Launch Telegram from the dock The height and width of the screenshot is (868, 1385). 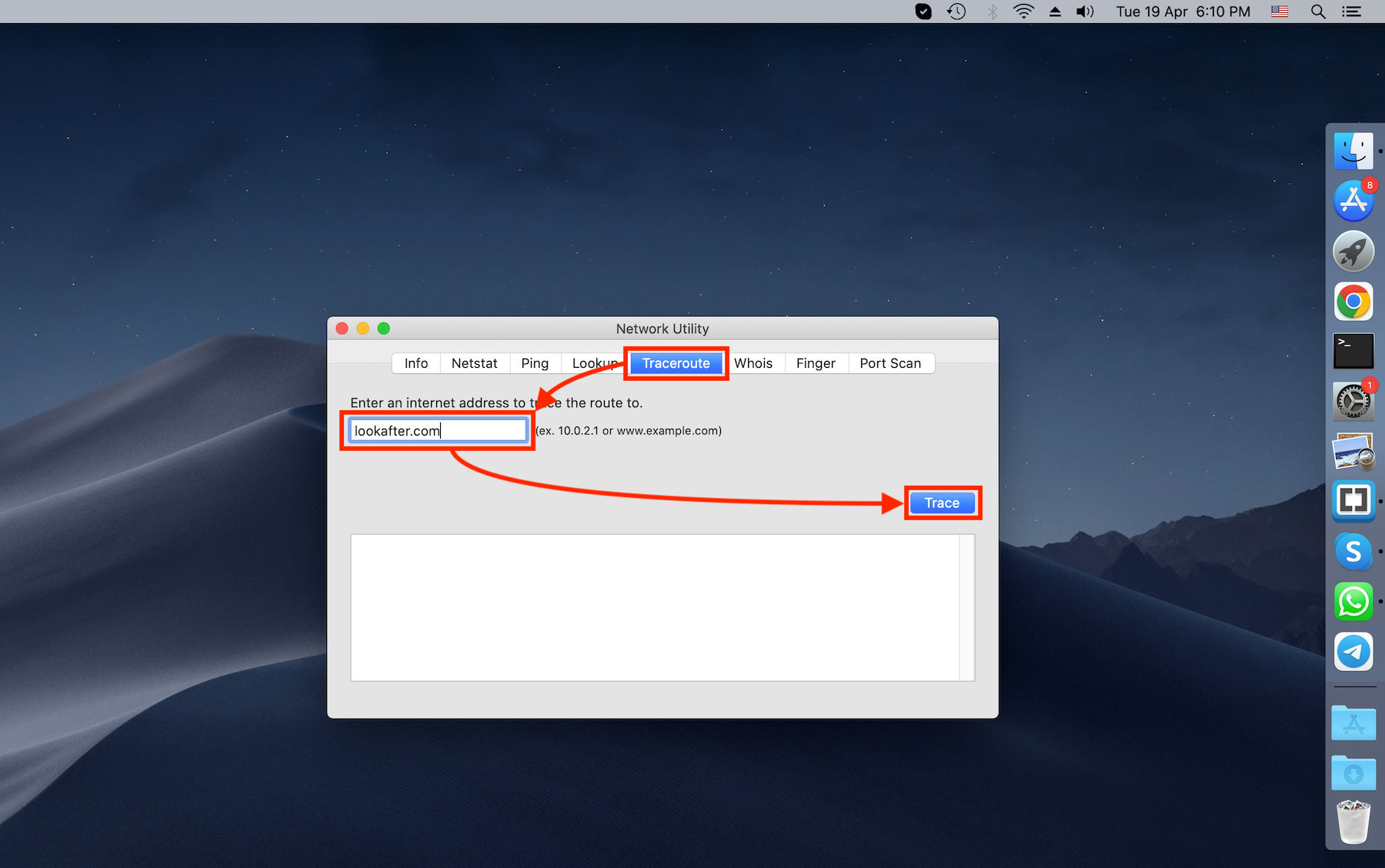pyautogui.click(x=1353, y=652)
